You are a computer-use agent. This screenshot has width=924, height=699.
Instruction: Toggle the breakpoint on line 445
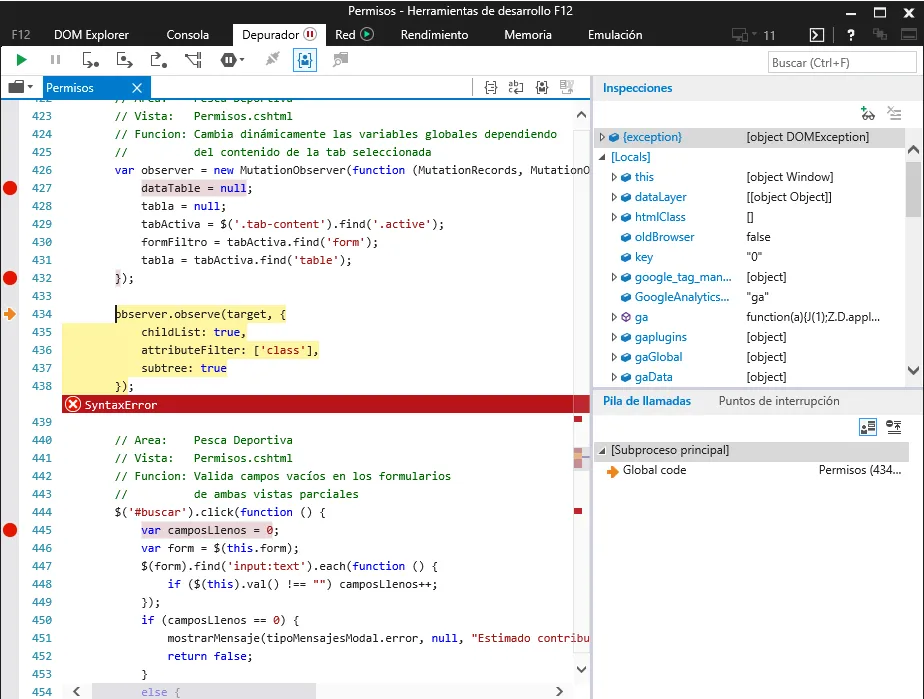pyautogui.click(x=11, y=530)
